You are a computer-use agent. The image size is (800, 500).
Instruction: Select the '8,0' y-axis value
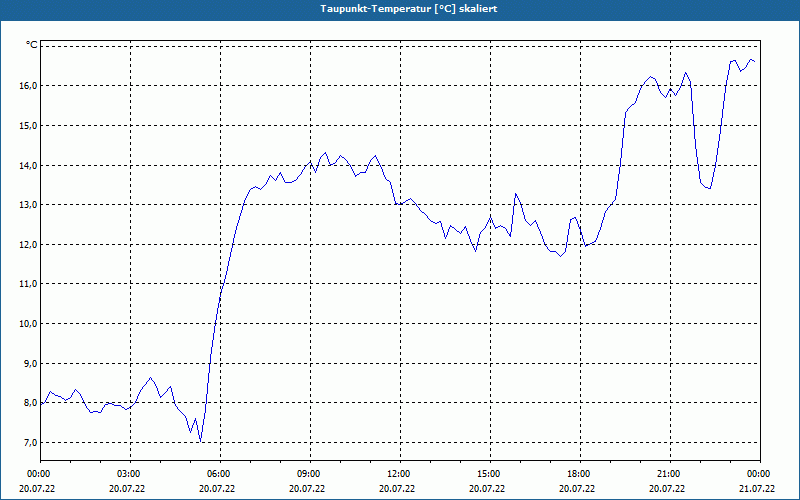pos(31,403)
